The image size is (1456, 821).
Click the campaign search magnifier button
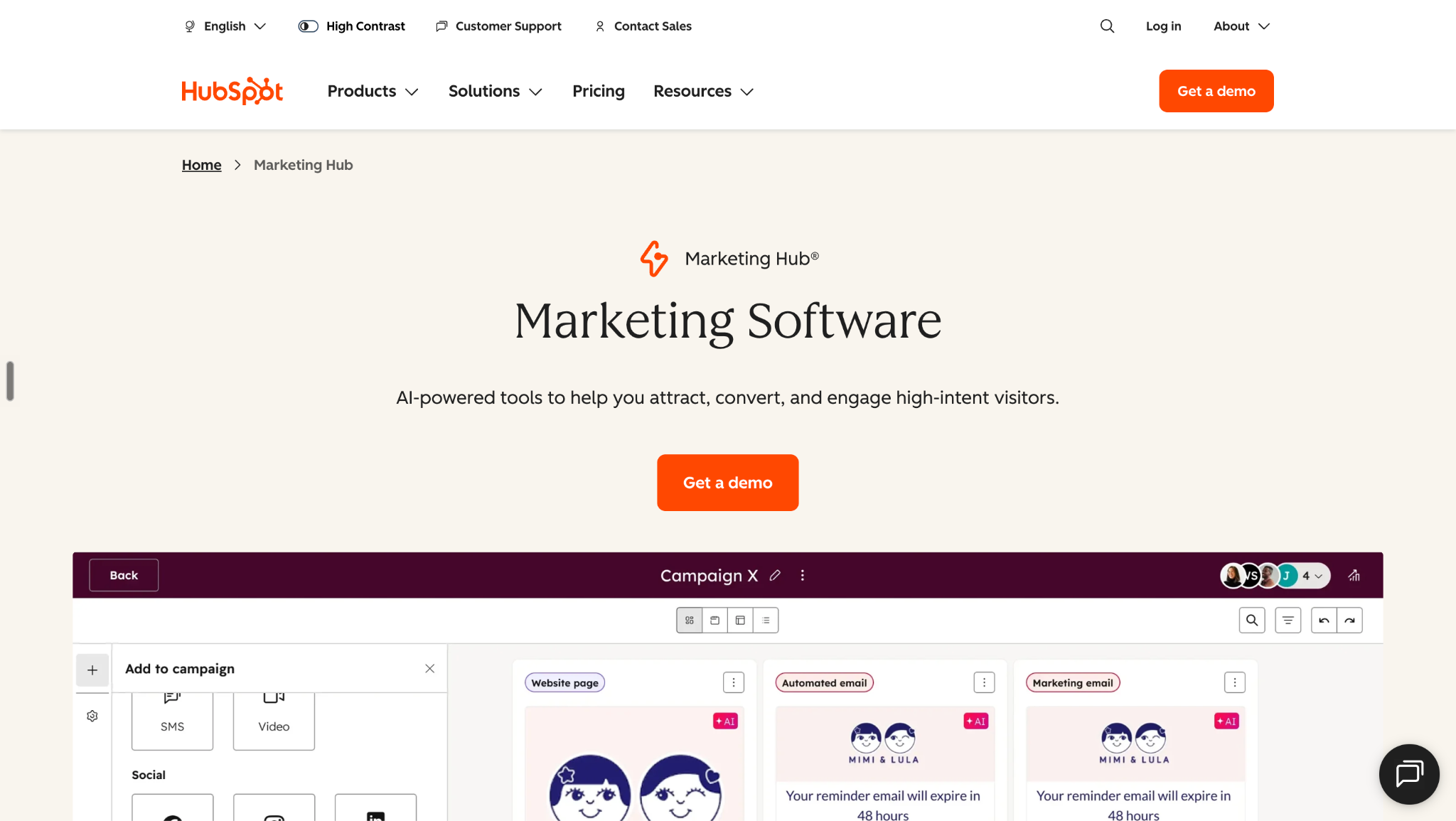click(x=1252, y=621)
